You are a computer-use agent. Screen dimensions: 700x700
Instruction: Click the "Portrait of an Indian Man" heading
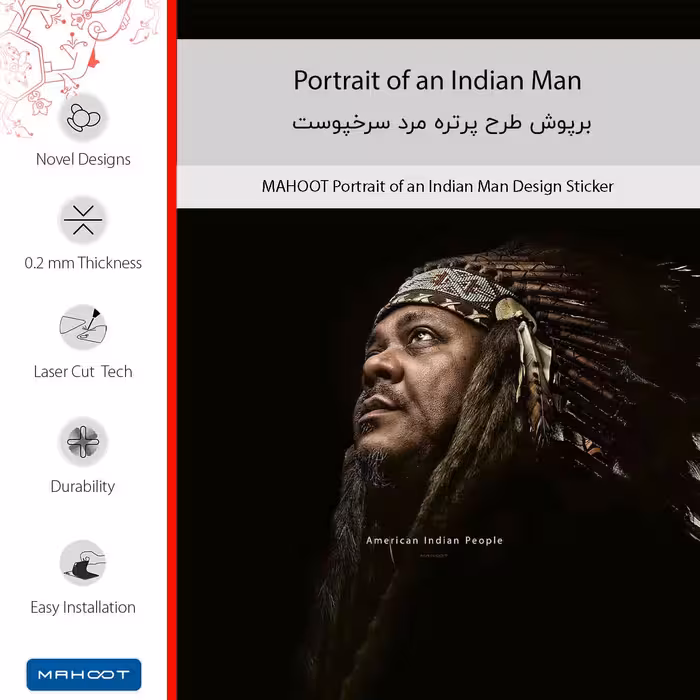[x=438, y=81]
